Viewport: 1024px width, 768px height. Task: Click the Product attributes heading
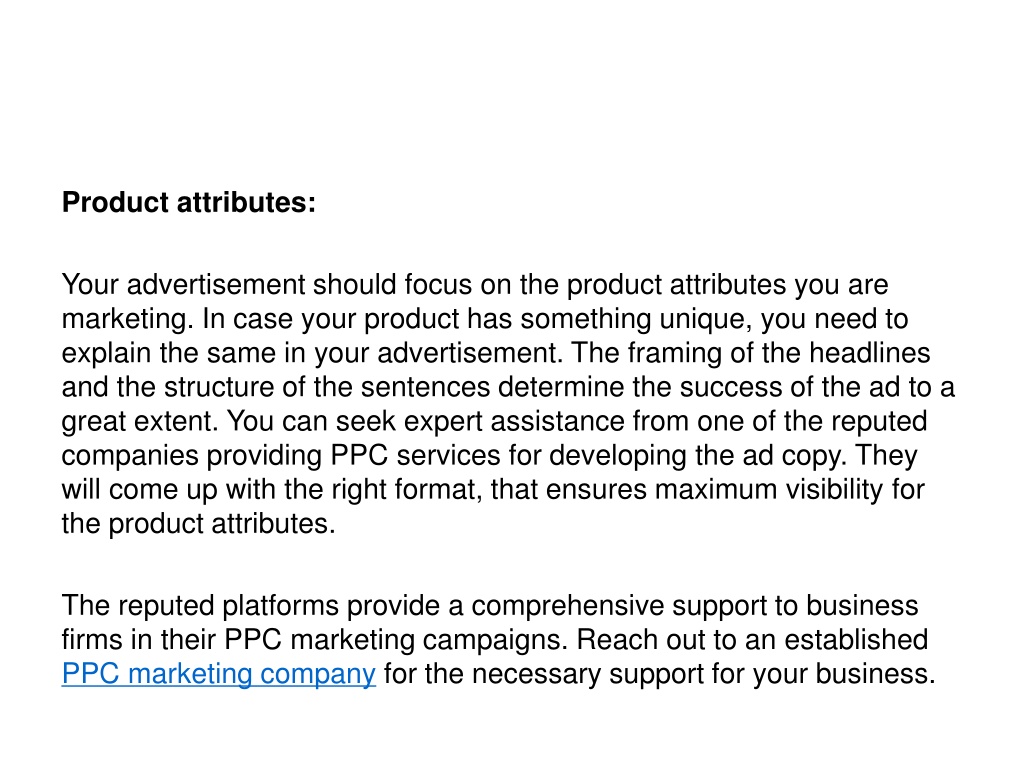[189, 202]
